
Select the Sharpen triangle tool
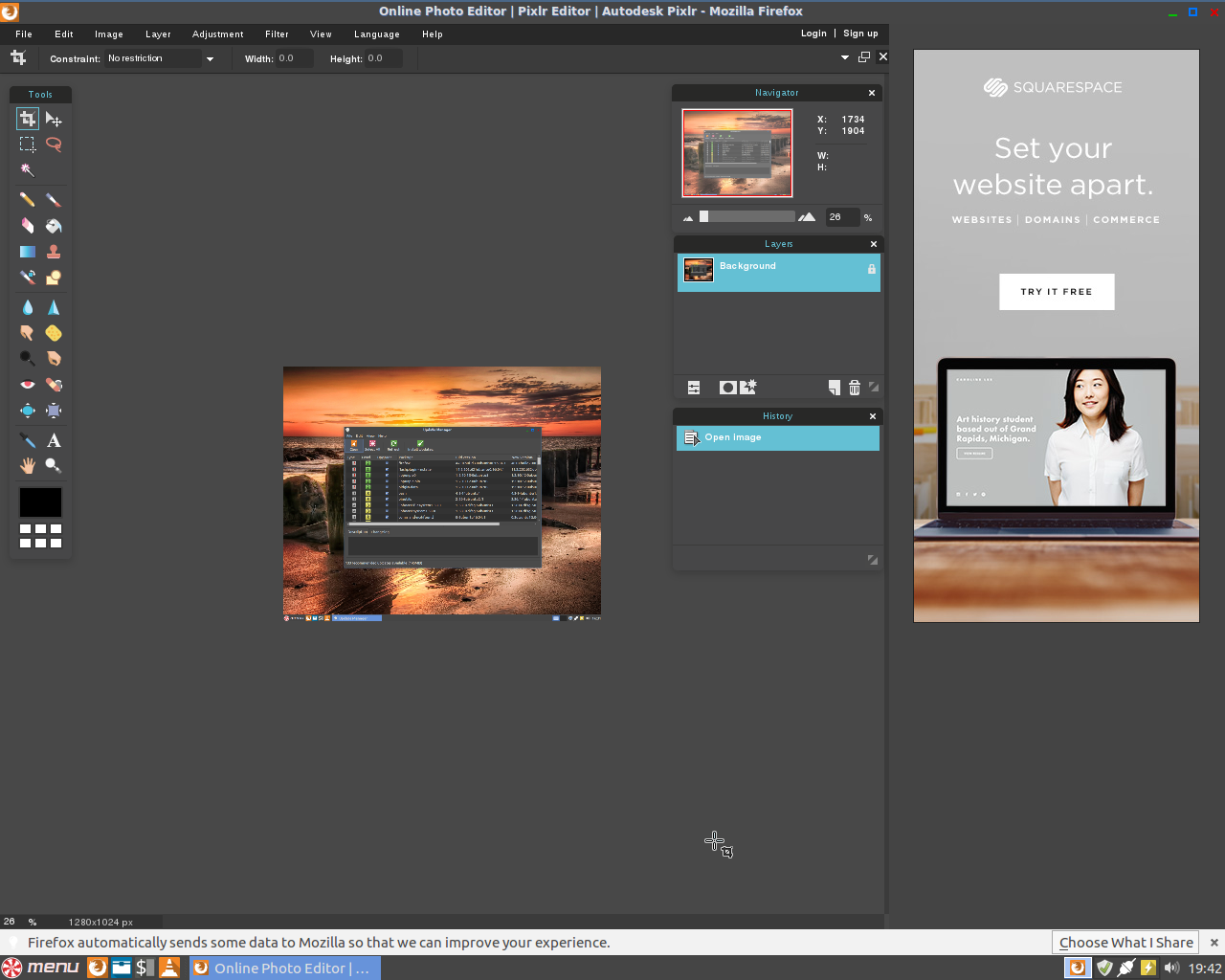54,307
